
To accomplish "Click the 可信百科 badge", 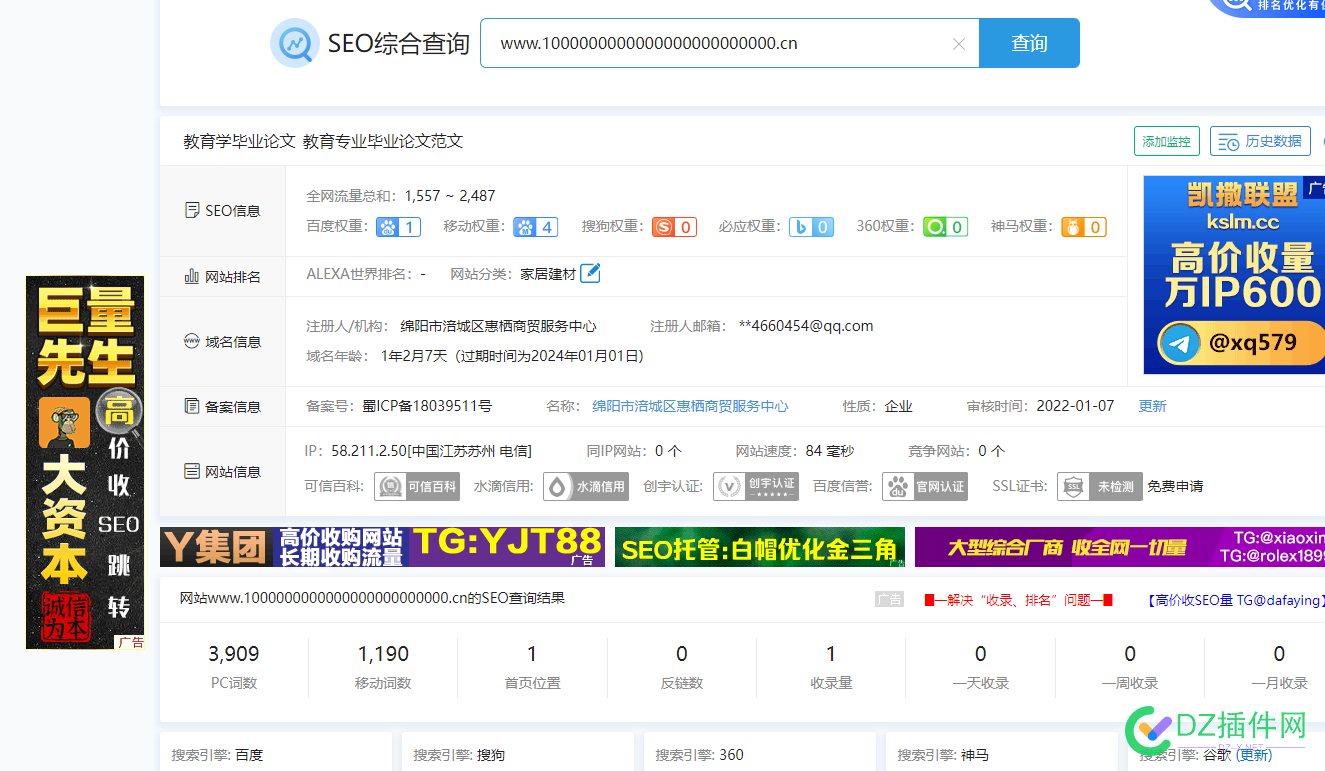I will tap(417, 487).
